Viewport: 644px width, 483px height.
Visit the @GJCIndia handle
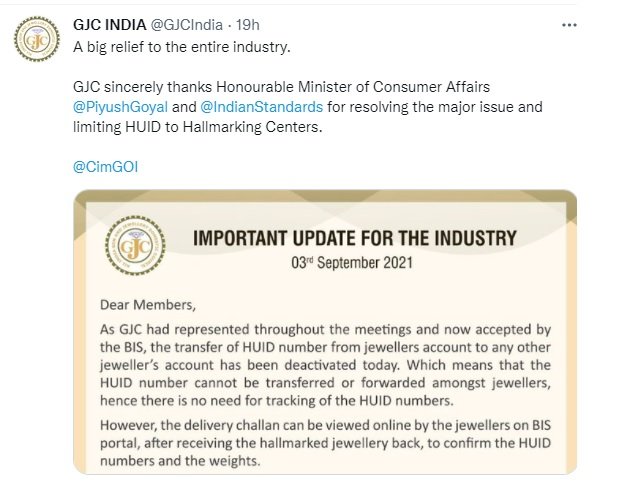click(187, 25)
